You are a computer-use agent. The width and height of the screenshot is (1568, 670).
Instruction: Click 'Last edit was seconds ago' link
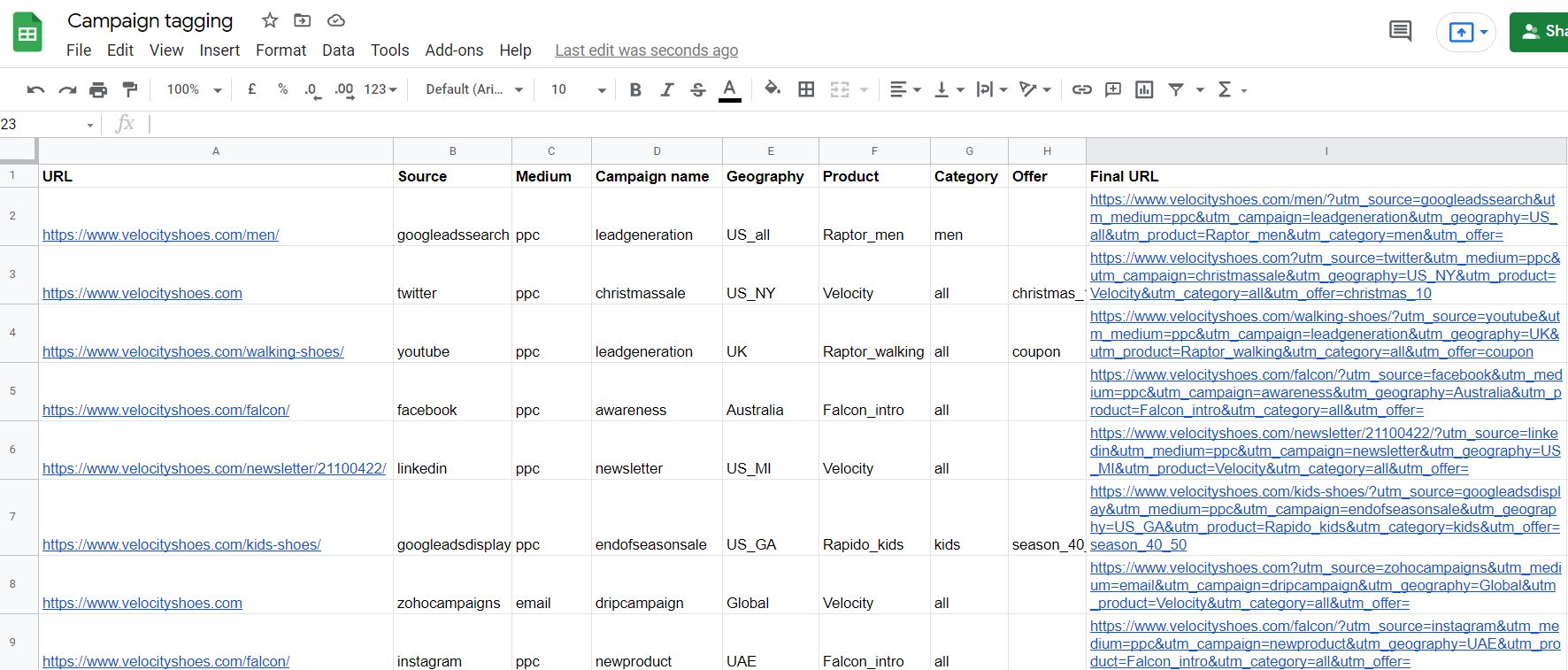click(x=646, y=50)
